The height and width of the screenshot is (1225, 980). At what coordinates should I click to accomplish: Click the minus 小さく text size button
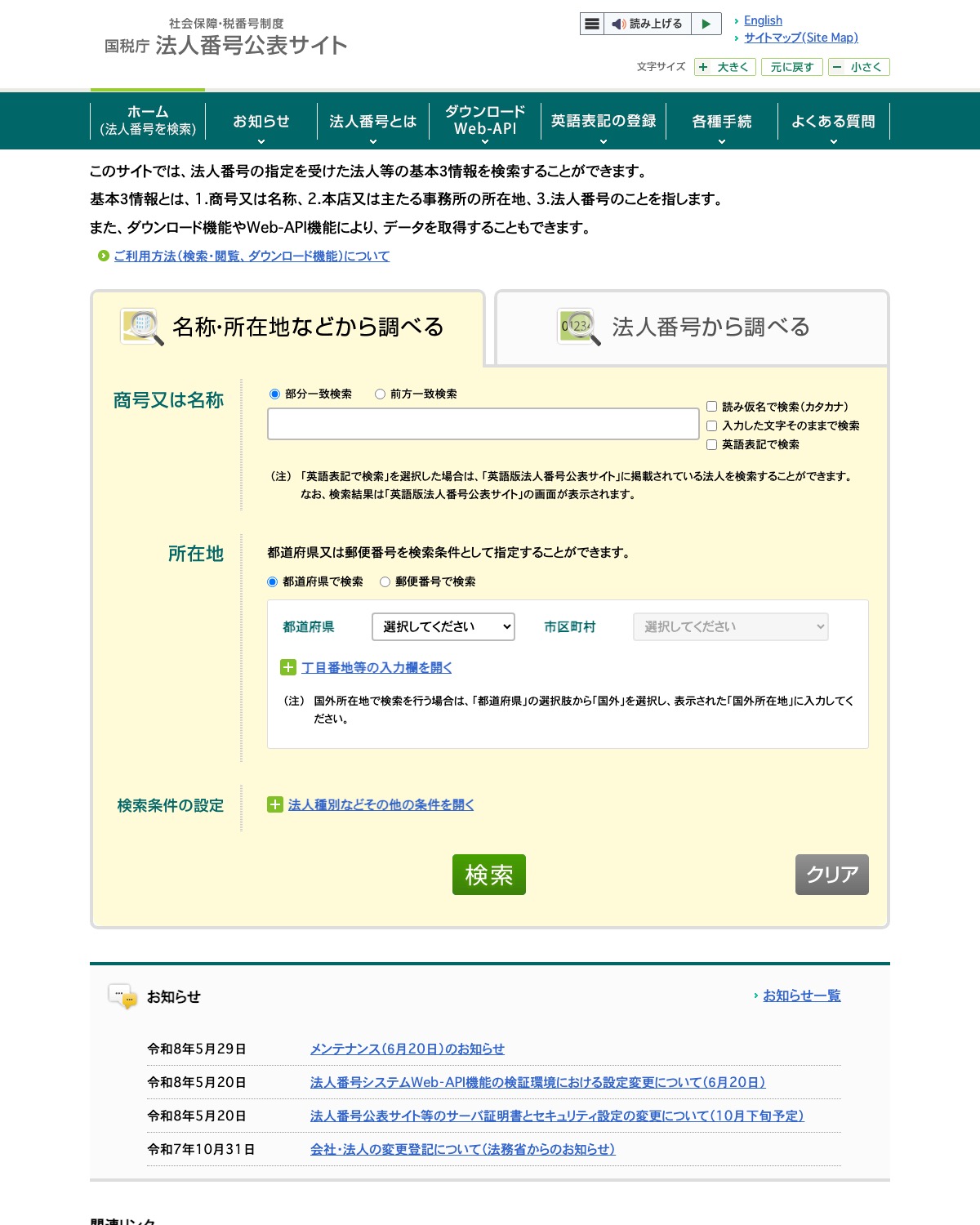click(x=859, y=67)
